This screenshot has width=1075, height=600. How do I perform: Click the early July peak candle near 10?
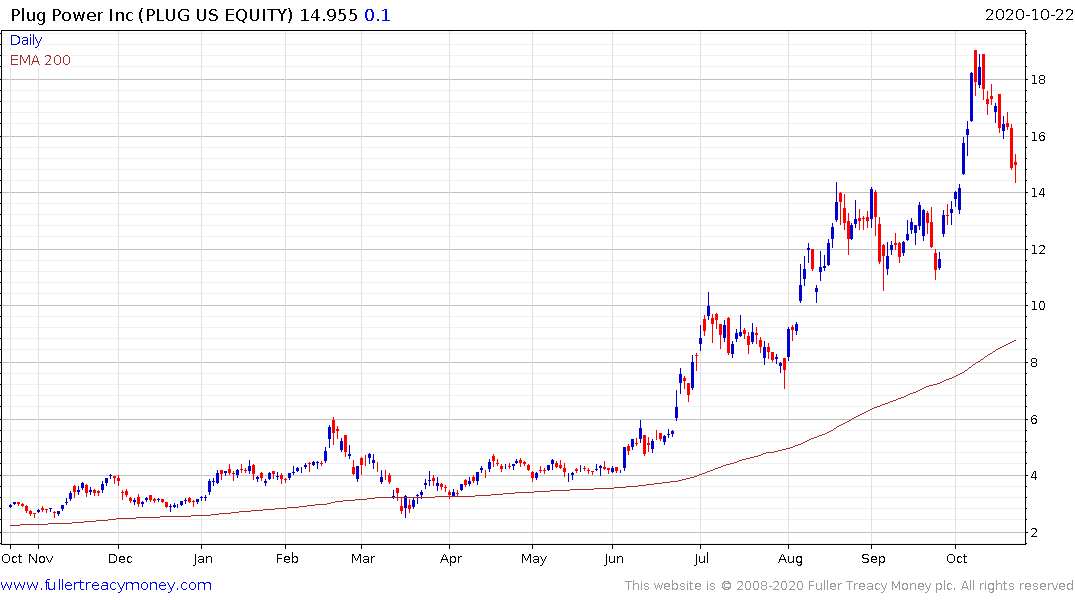(x=708, y=305)
